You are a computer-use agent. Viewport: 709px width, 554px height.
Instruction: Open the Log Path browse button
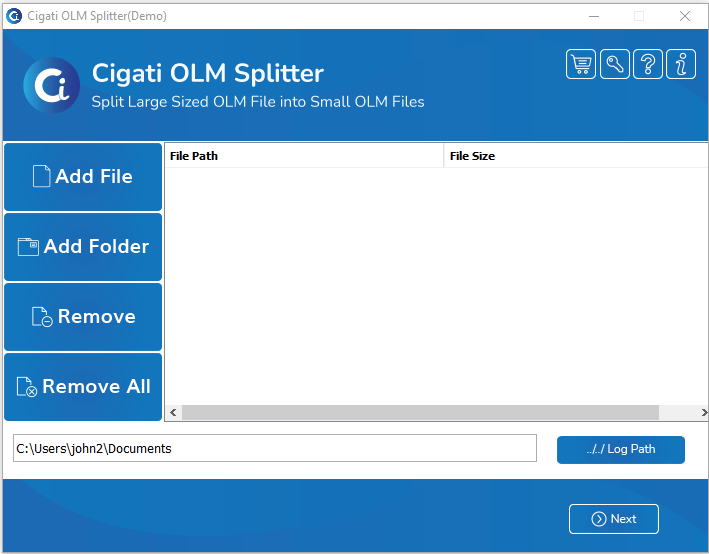pyautogui.click(x=621, y=450)
